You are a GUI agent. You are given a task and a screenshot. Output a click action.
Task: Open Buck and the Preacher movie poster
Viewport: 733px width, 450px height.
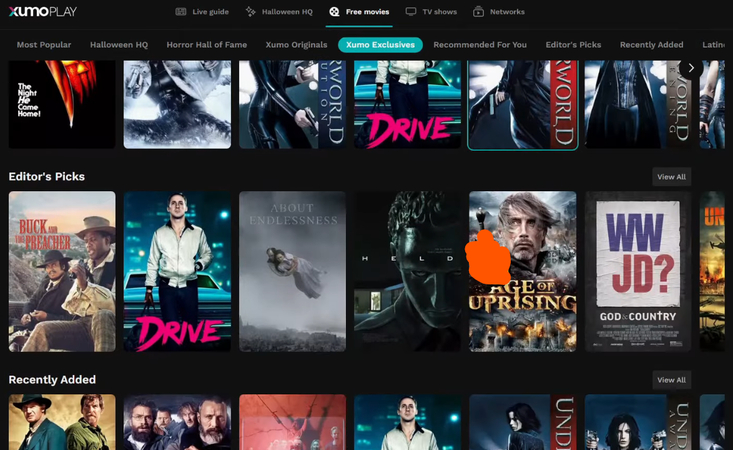pyautogui.click(x=62, y=271)
